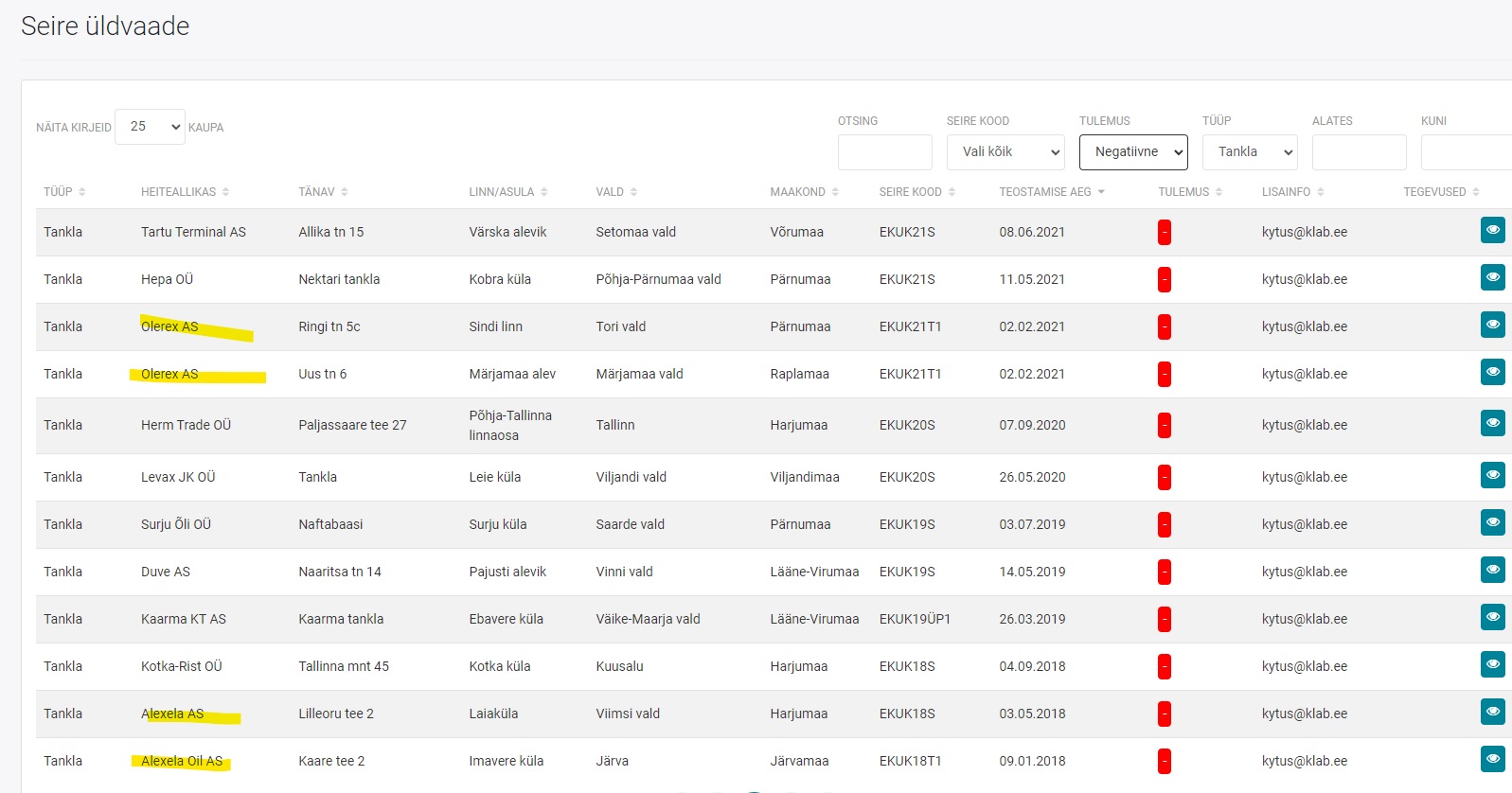Click the red result marker in Hepa OÜ row
This screenshot has height=793, width=1512.
[1164, 279]
